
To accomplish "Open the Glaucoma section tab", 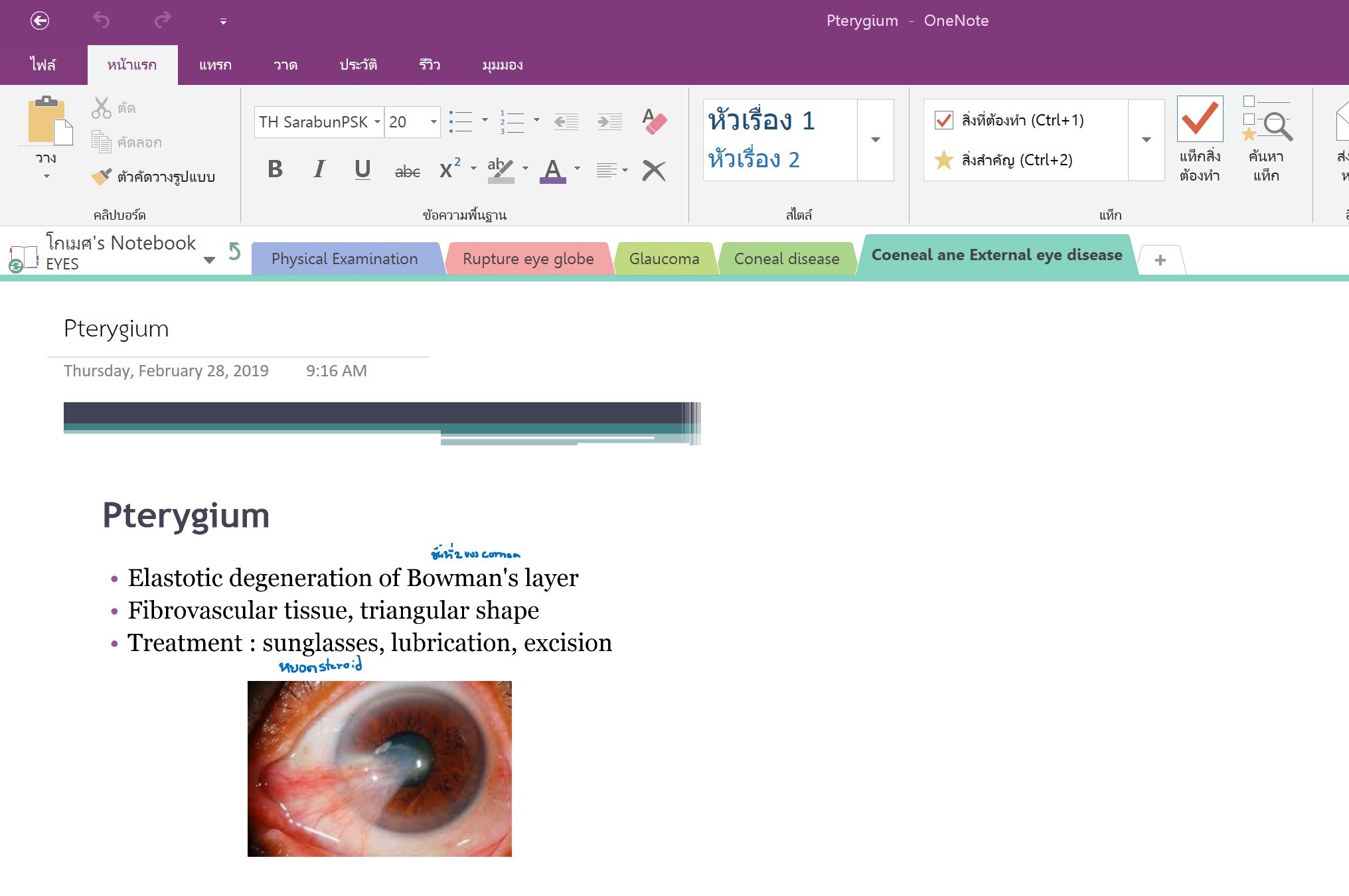I will (664, 259).
